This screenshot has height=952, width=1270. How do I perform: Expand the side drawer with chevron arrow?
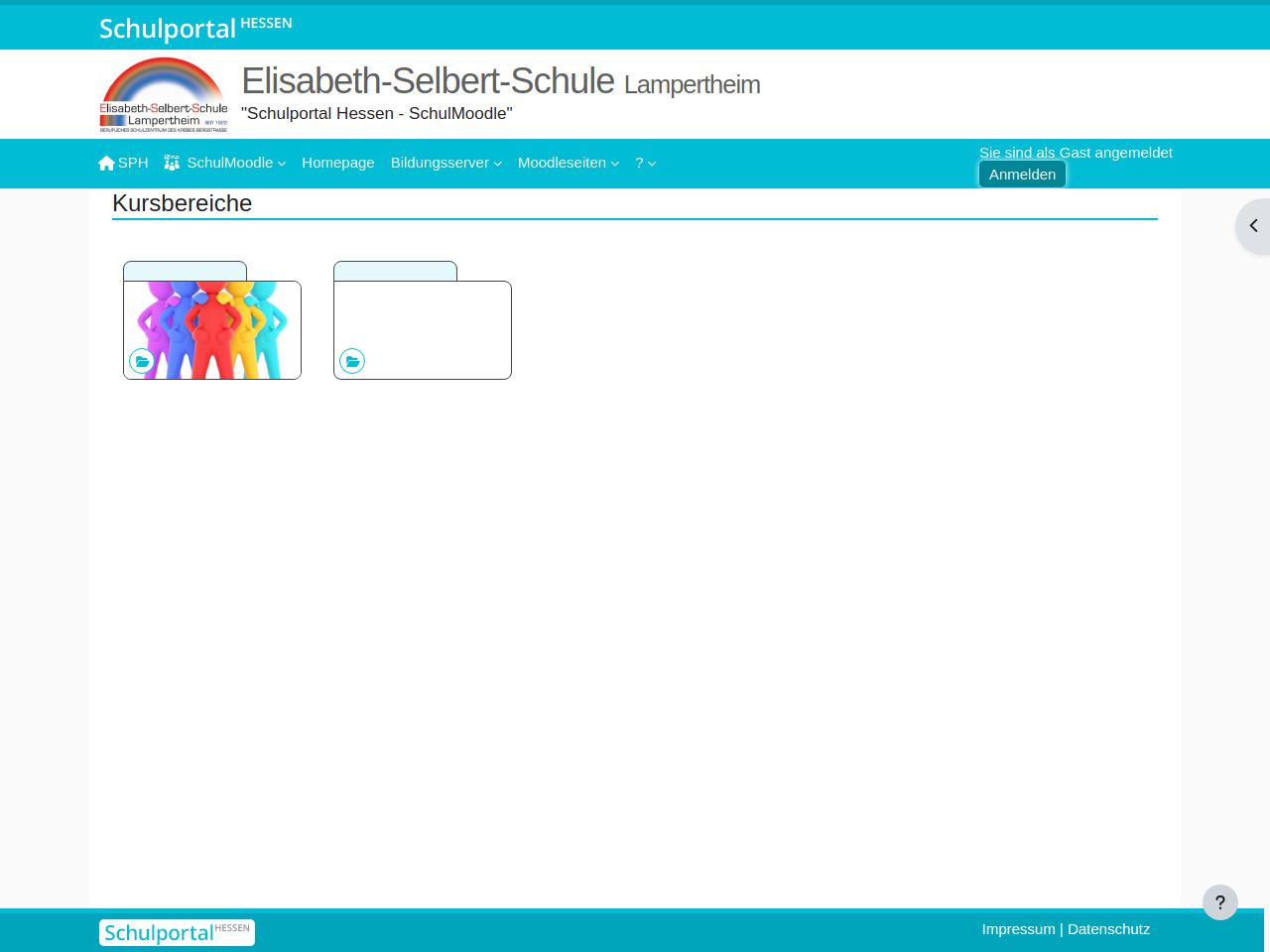(x=1253, y=226)
